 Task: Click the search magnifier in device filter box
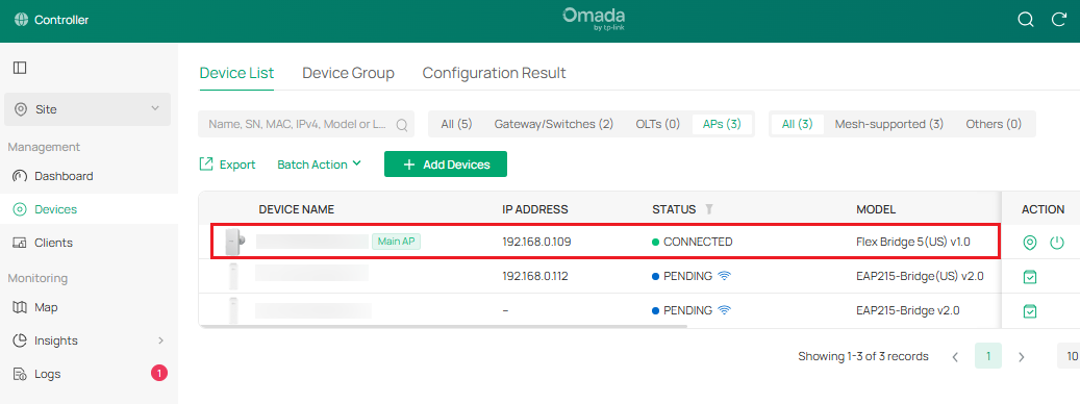pos(402,125)
